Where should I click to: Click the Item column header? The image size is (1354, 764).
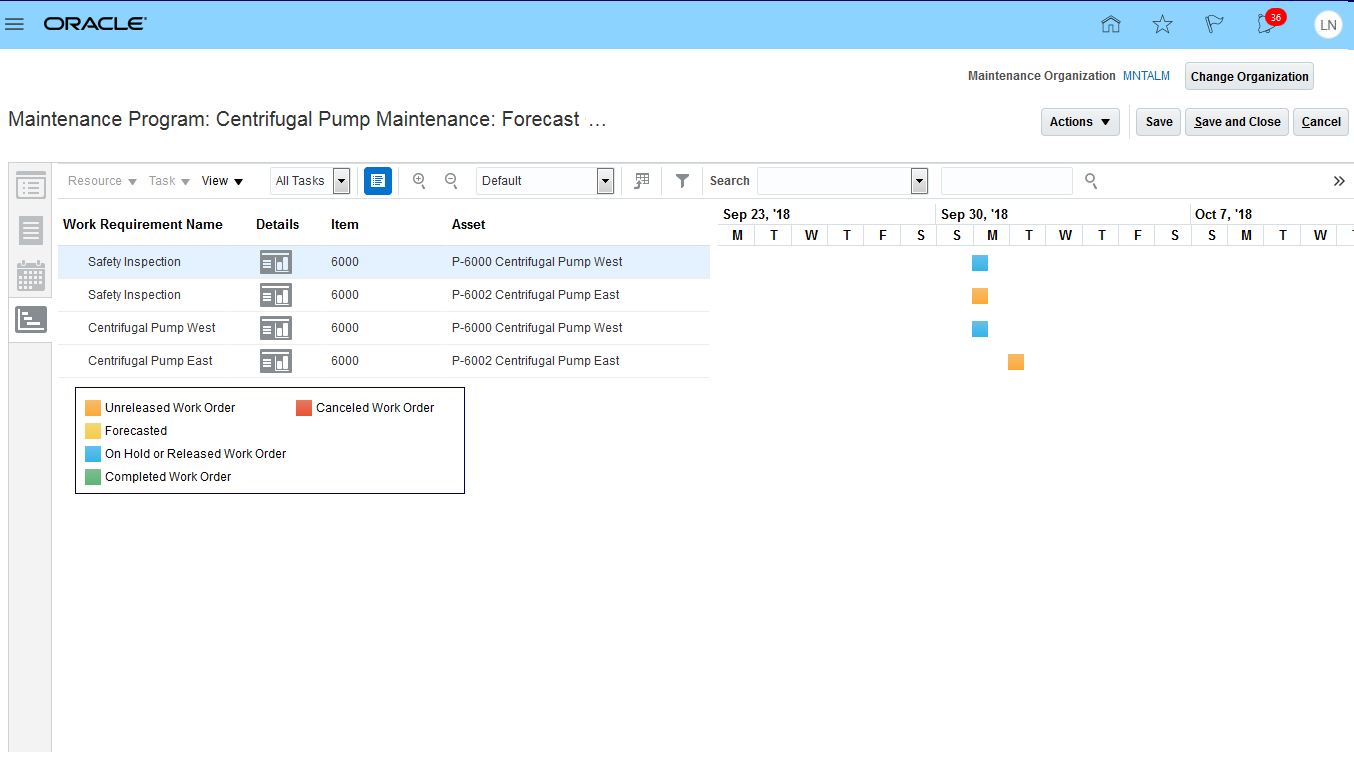point(345,225)
